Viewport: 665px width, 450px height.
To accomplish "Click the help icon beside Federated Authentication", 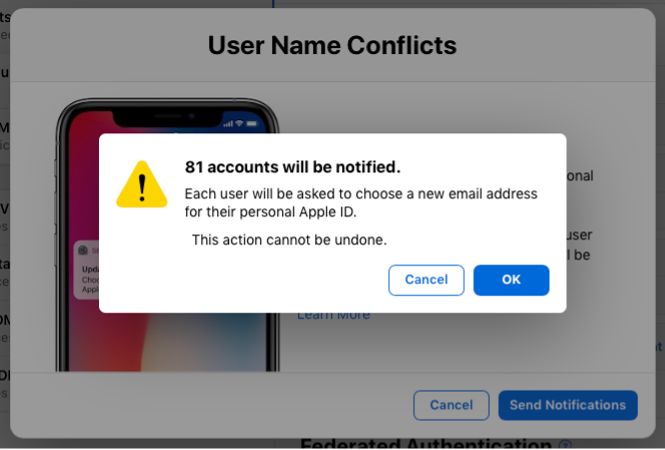I will pyautogui.click(x=566, y=445).
